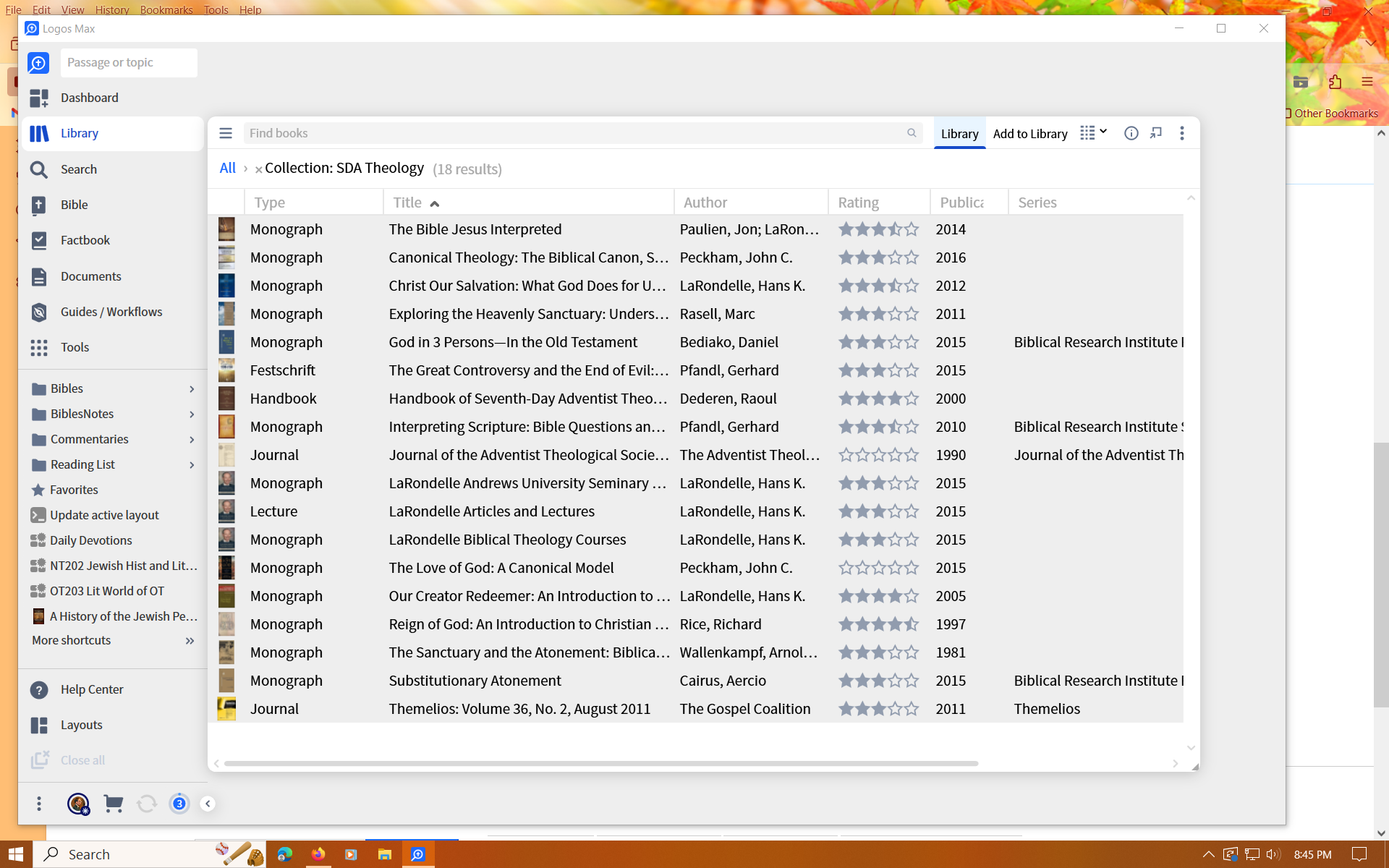Rate The Love of God five stars
Viewport: 1389px width, 868px height.
(912, 568)
